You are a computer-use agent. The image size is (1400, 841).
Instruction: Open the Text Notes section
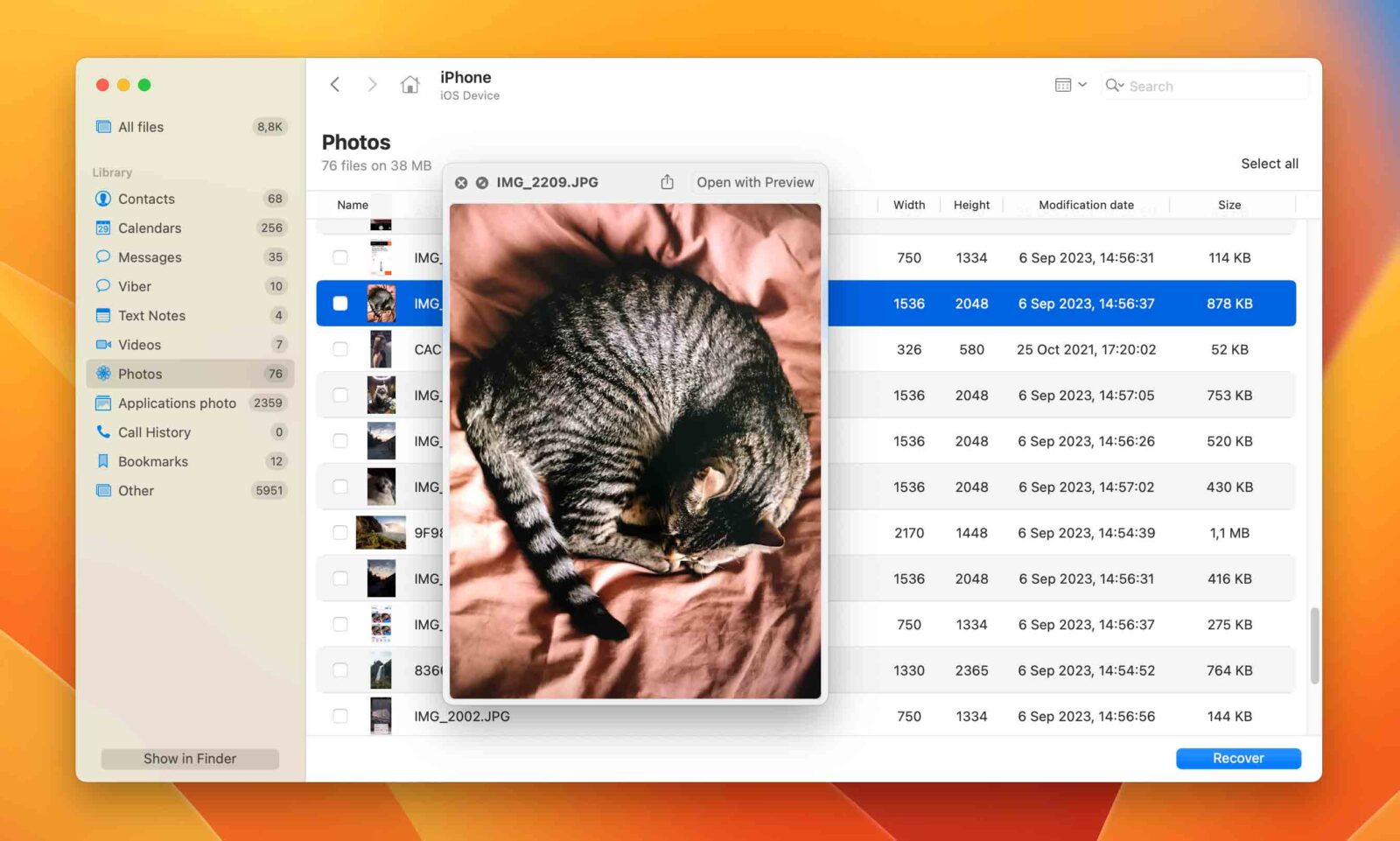[151, 315]
